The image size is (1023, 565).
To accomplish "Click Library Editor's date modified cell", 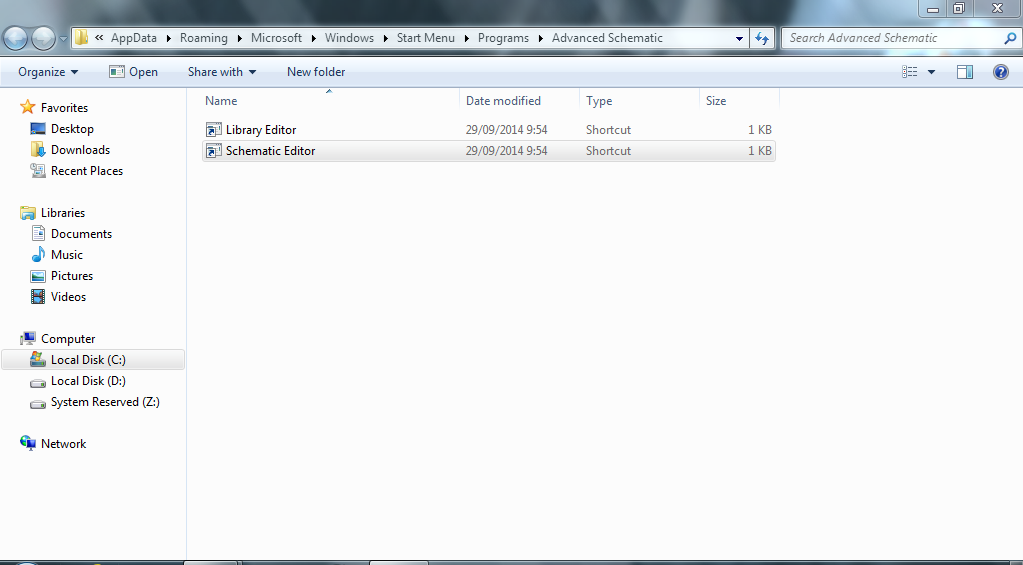I will coord(506,130).
